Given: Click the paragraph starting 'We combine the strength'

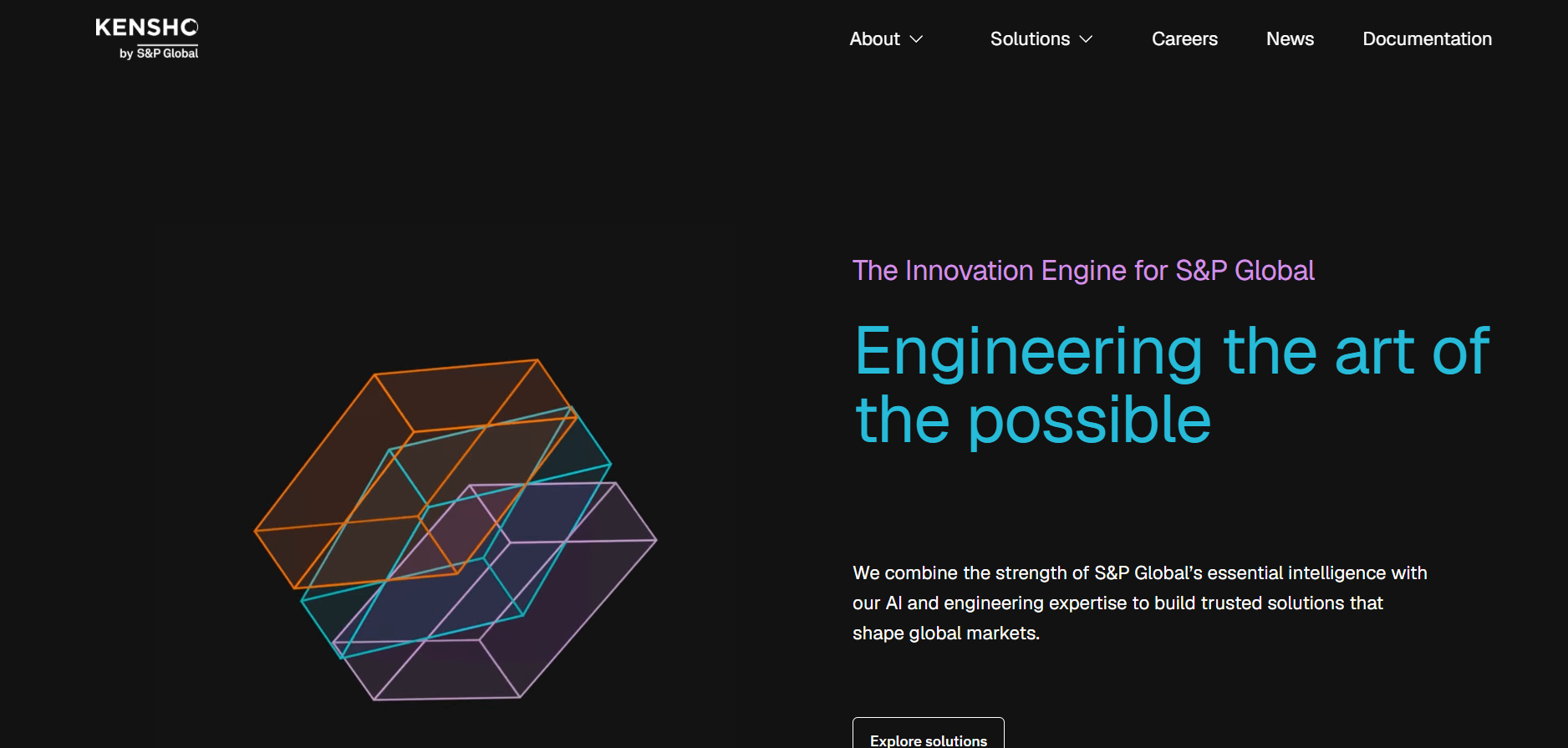Looking at the screenshot, I should (x=1140, y=603).
